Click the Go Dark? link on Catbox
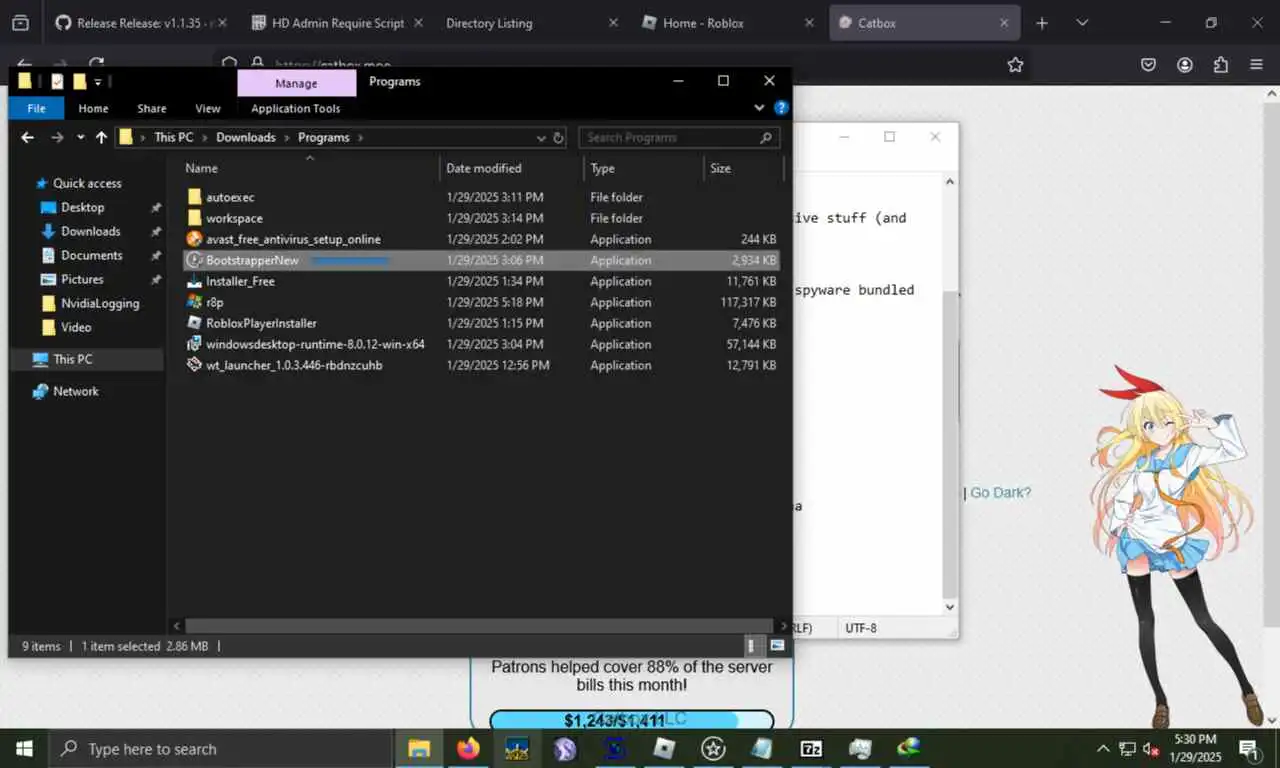The width and height of the screenshot is (1280, 768). [x=1000, y=492]
